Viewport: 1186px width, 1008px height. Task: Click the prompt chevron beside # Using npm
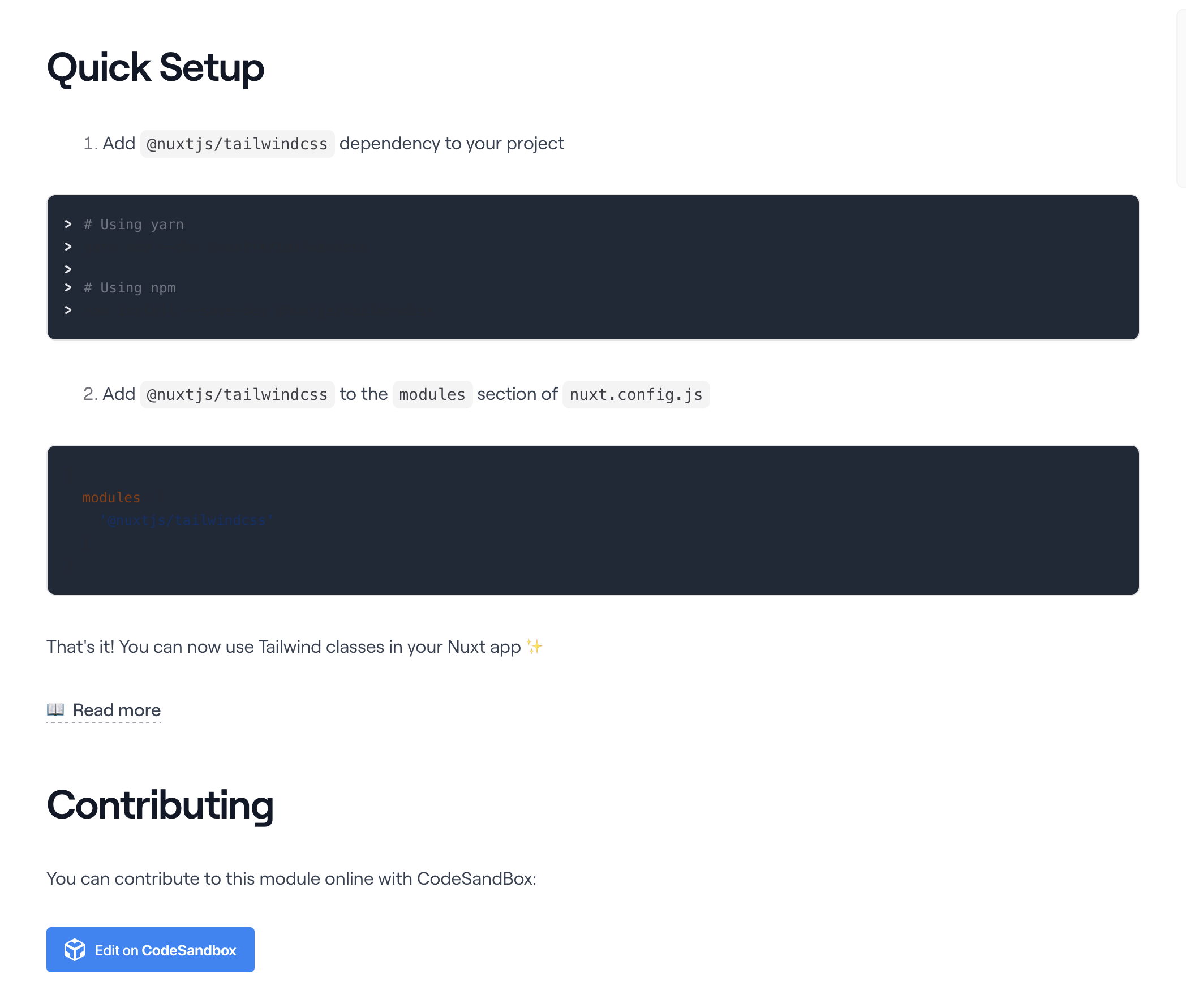coord(68,287)
